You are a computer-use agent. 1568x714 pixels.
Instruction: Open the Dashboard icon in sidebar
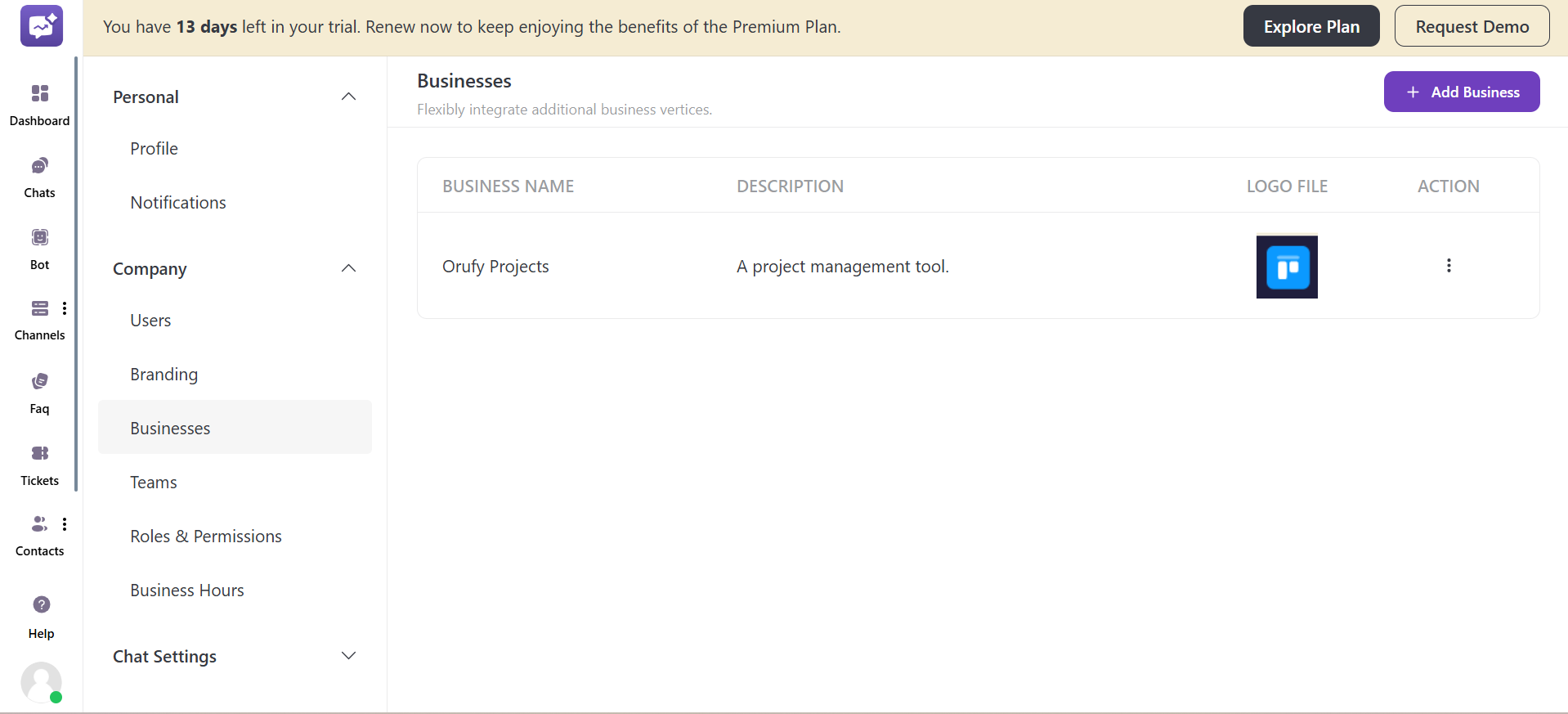[x=39, y=93]
